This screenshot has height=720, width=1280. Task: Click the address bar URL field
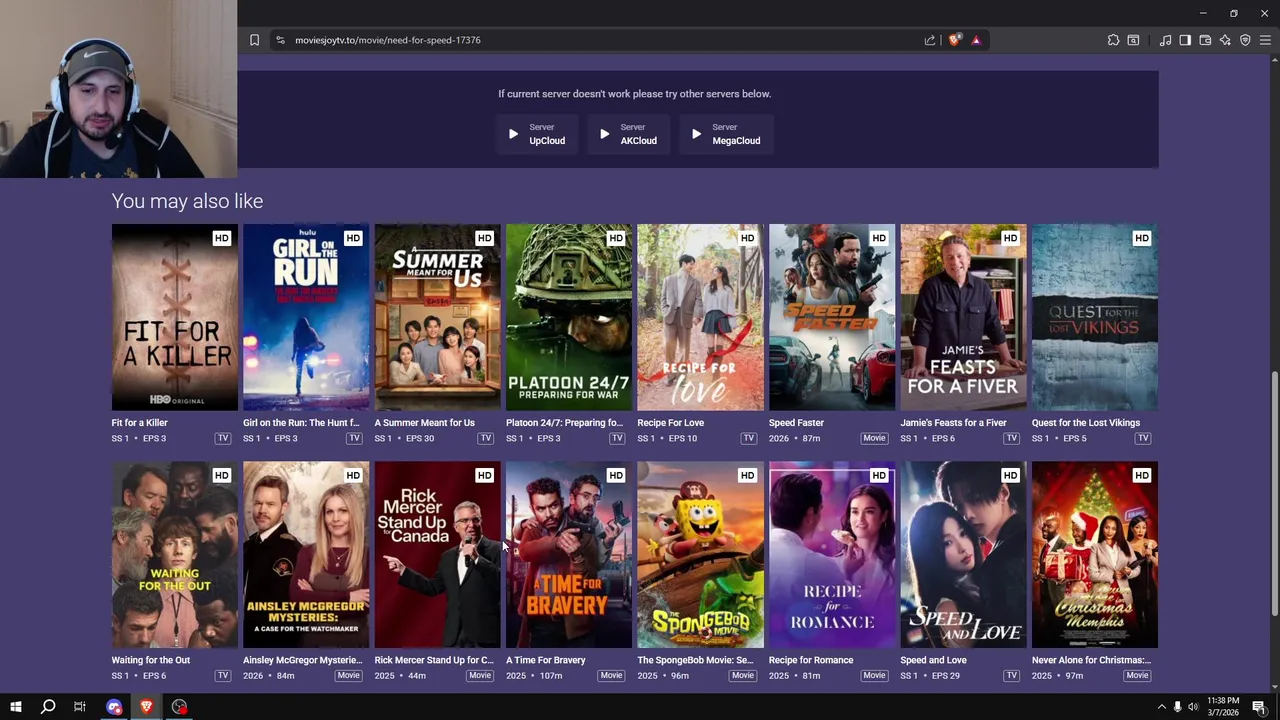pos(600,40)
